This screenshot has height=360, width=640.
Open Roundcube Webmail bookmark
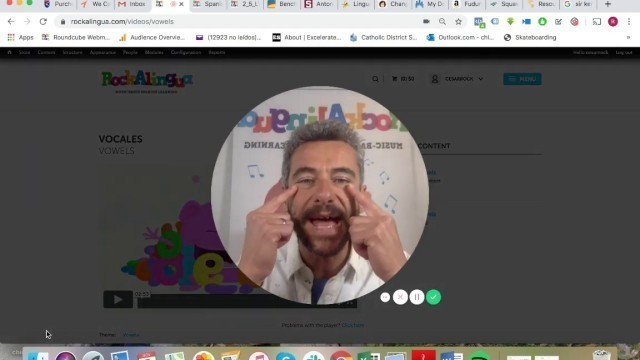pos(76,38)
